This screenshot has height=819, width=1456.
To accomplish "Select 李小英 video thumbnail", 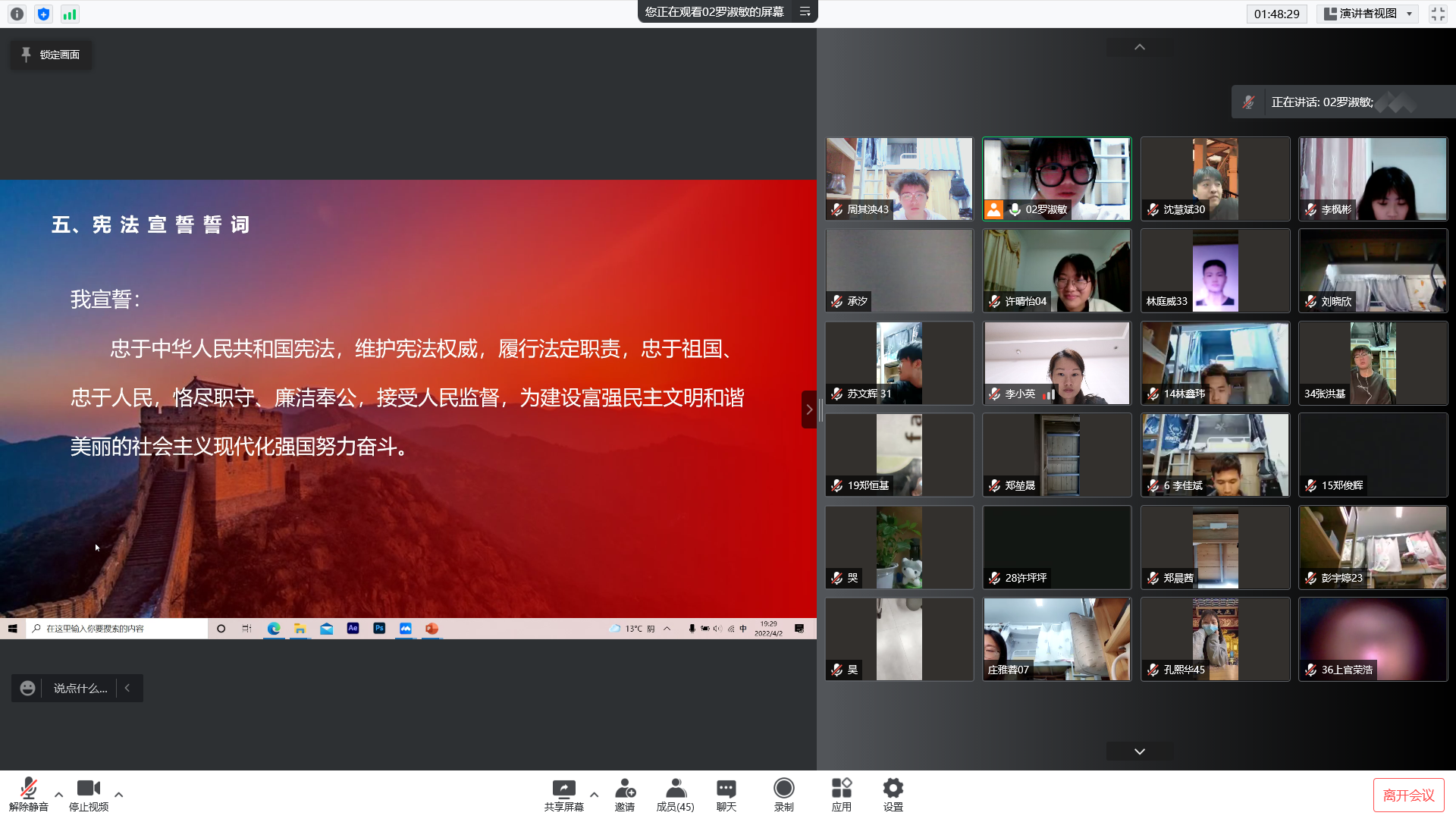I will click(1056, 363).
